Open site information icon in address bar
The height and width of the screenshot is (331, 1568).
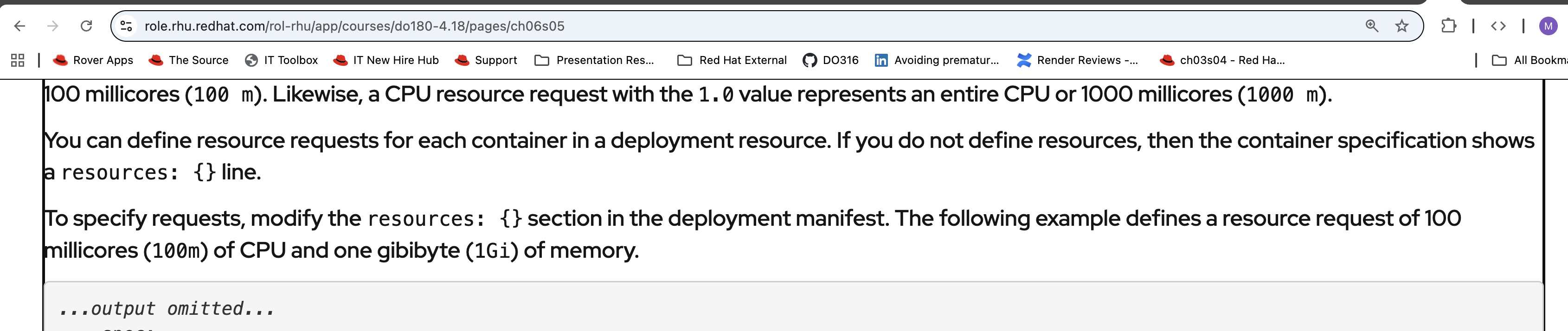pos(126,26)
